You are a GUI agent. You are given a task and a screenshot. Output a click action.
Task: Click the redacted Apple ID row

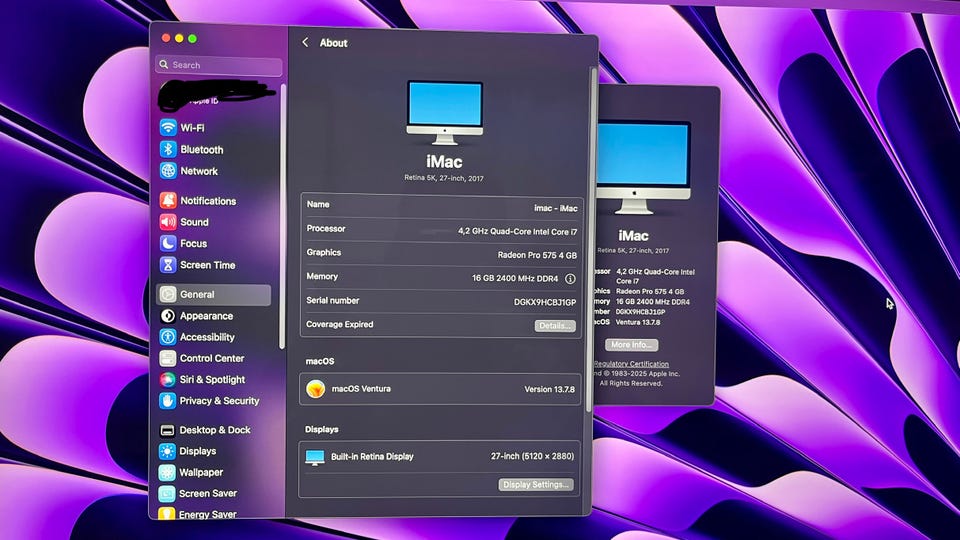217,96
